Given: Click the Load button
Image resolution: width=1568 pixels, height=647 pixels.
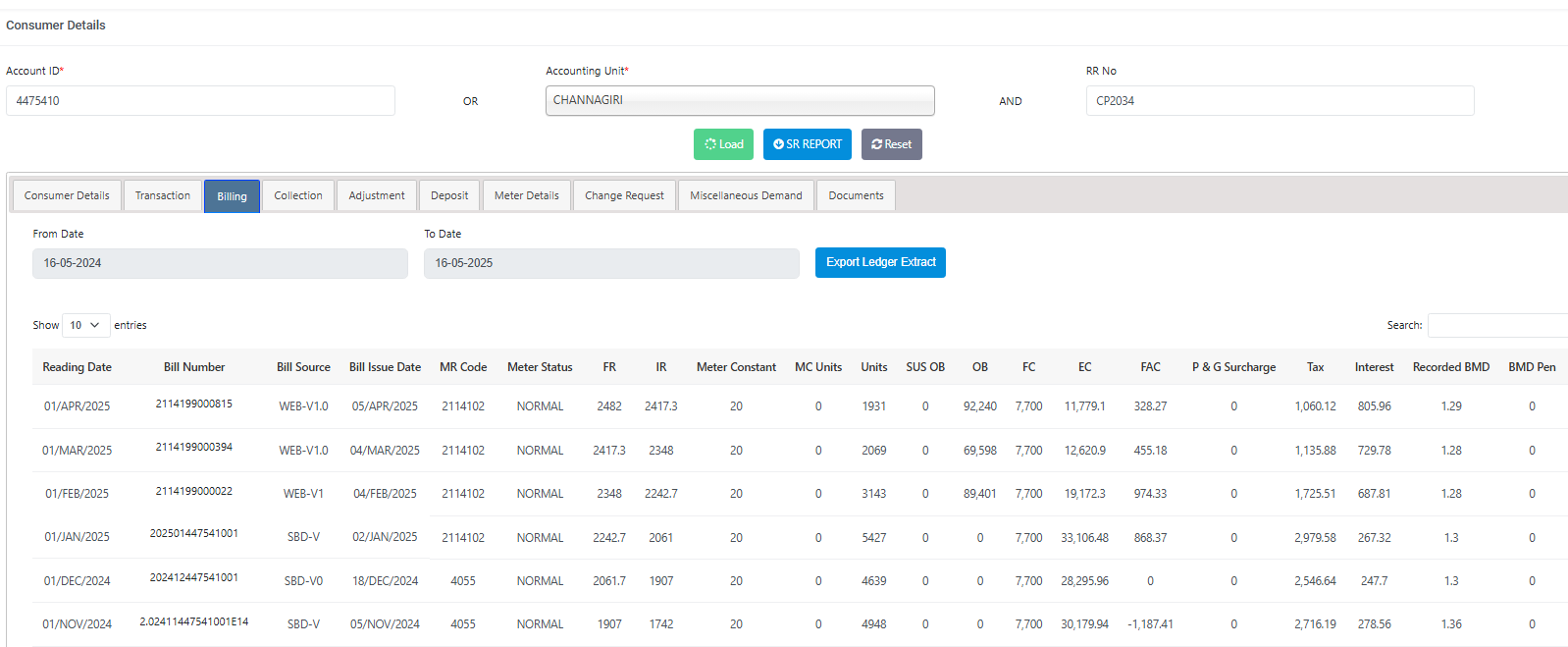Looking at the screenshot, I should [724, 144].
